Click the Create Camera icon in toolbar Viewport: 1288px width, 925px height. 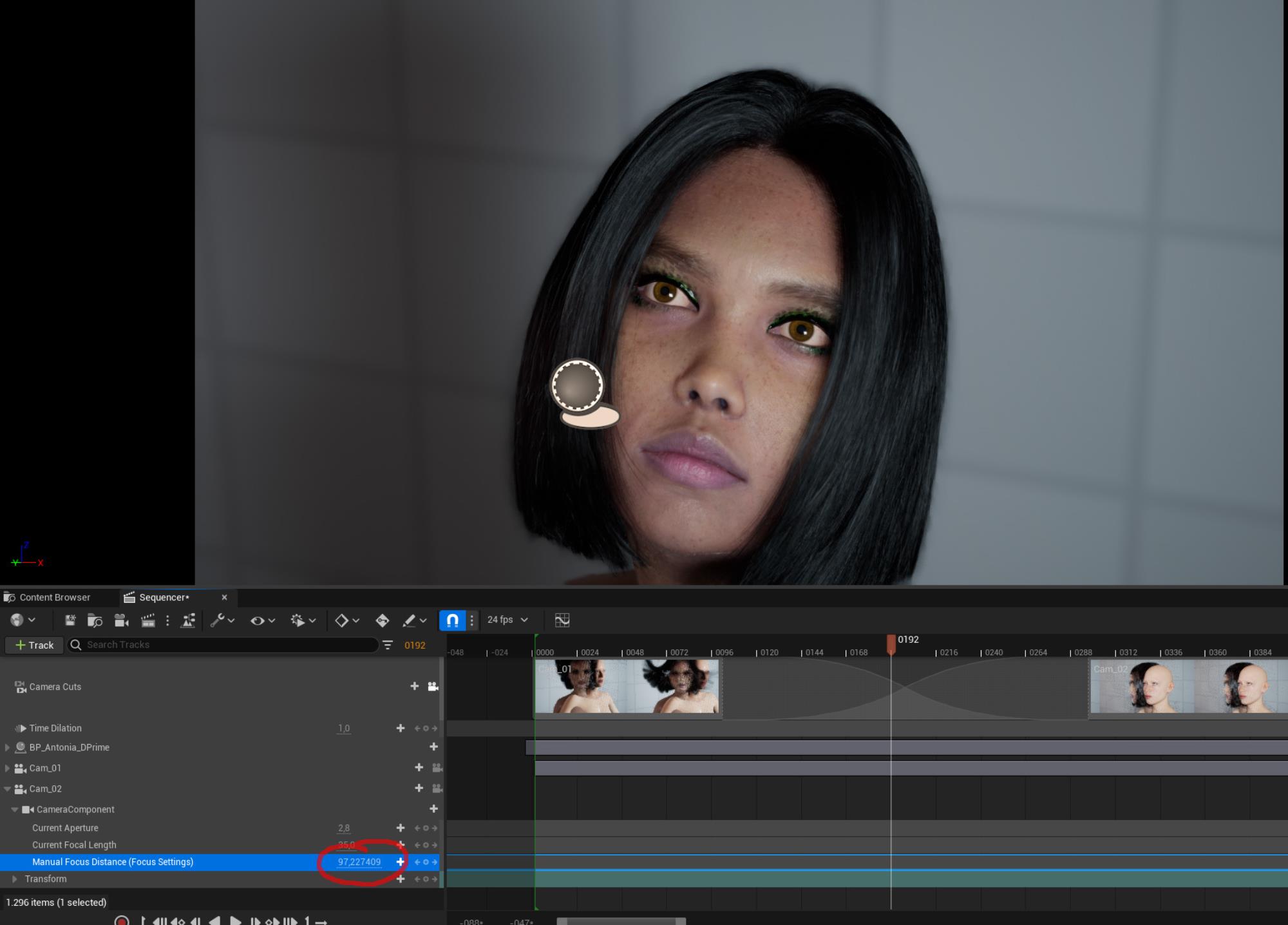point(122,620)
